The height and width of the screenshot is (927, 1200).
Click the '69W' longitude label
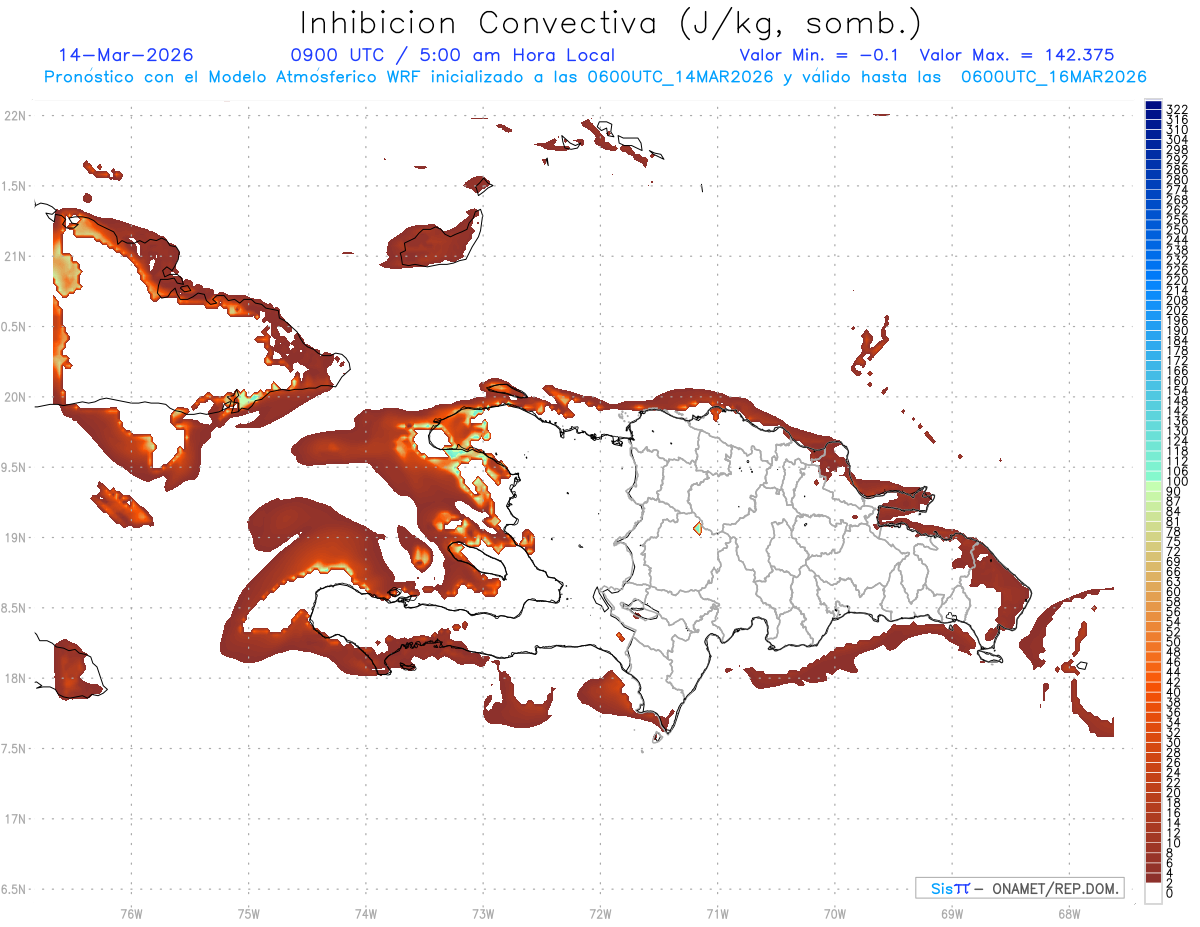951,914
